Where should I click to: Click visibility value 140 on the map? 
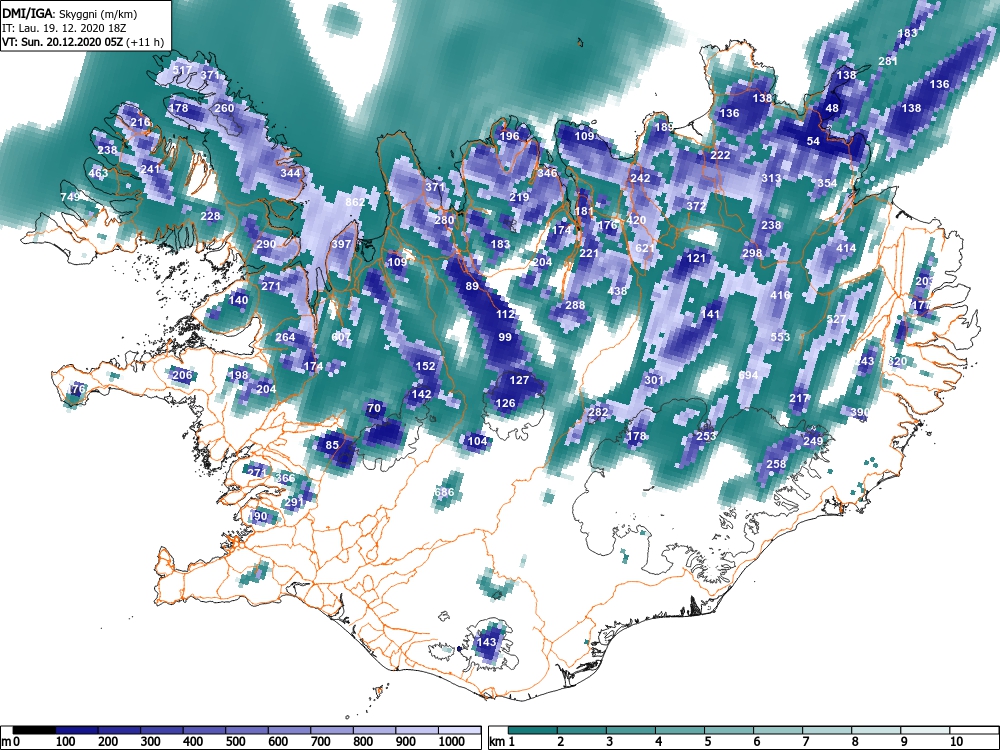tap(239, 300)
